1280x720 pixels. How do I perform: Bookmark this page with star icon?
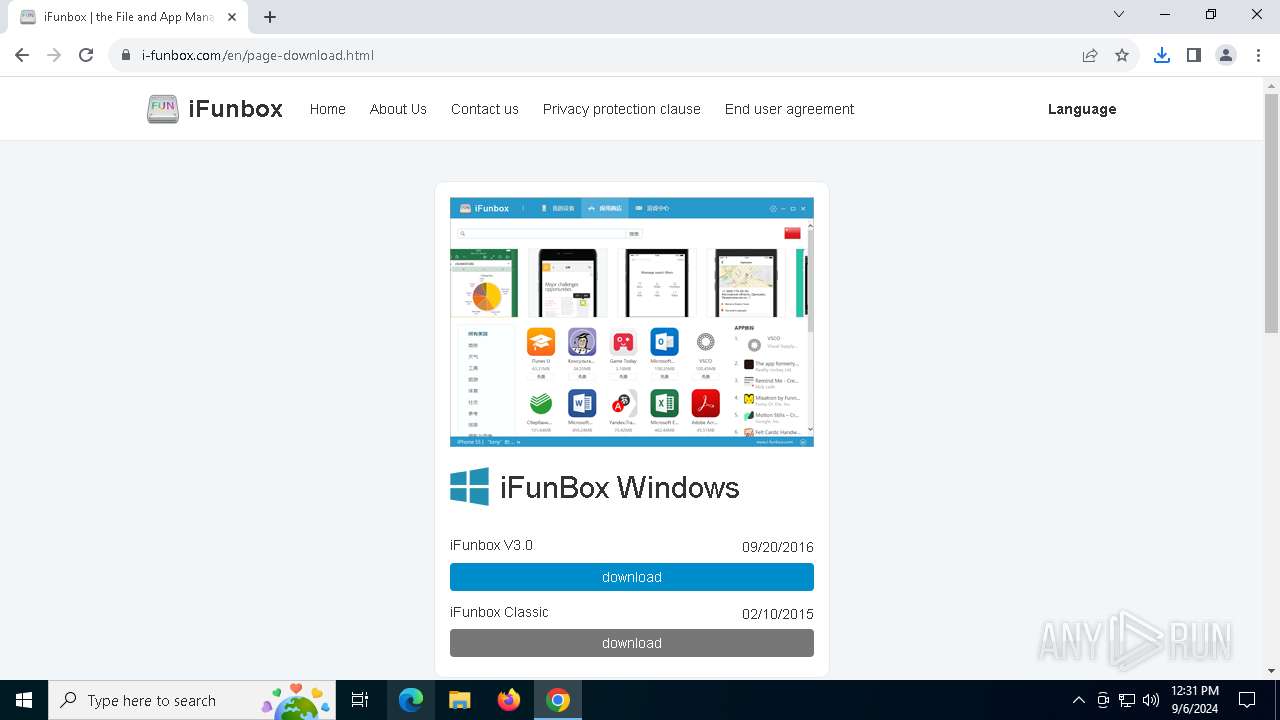pos(1122,55)
